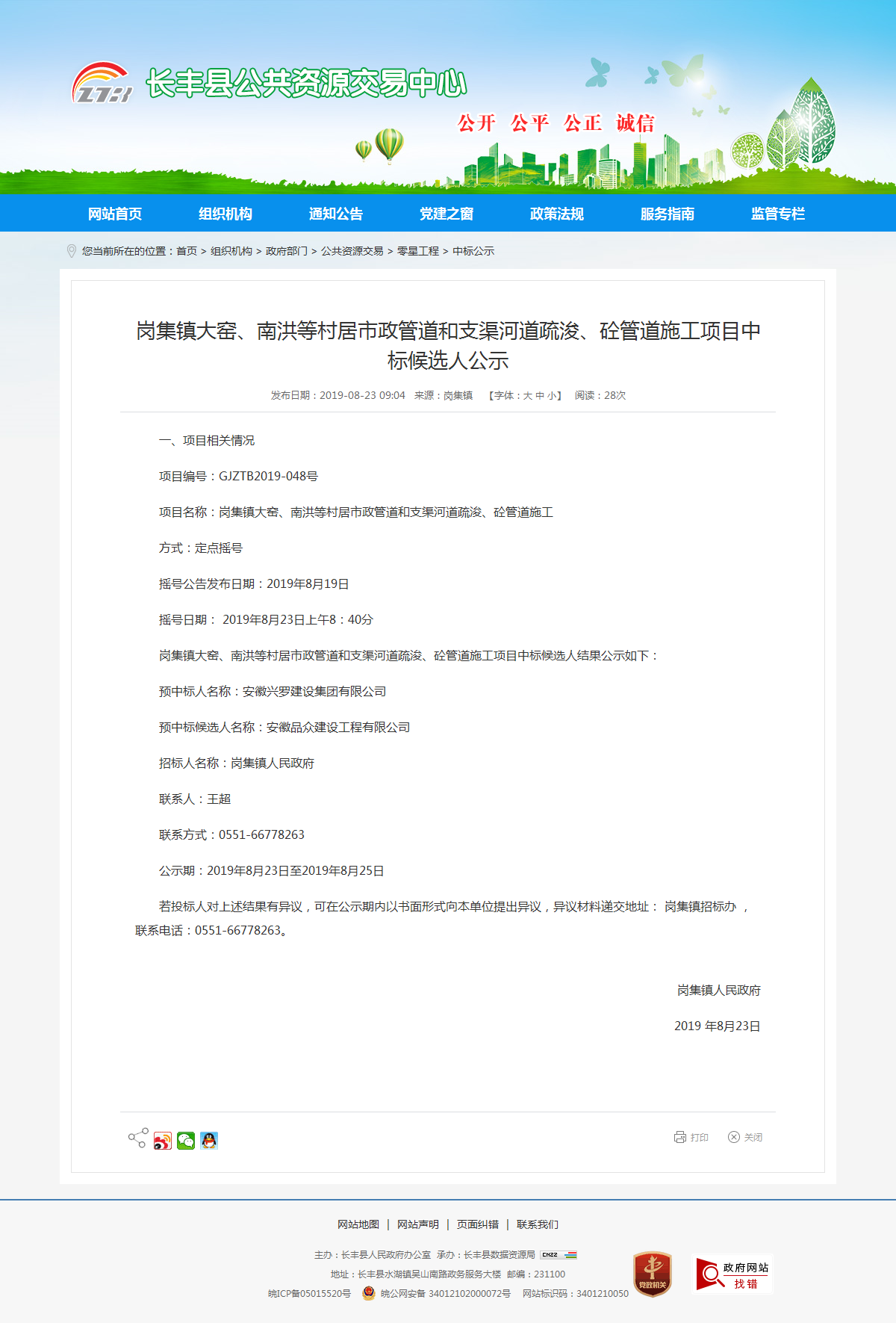Click 预中标人名称 安徽兴罗建设集团有限公司
Screen dimensions: 896x1323
click(x=273, y=692)
